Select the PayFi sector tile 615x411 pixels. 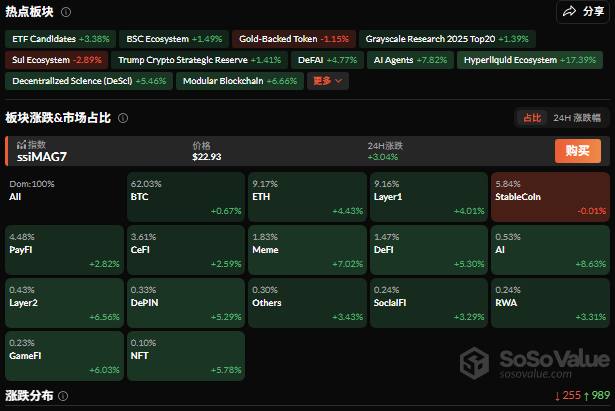[64, 250]
